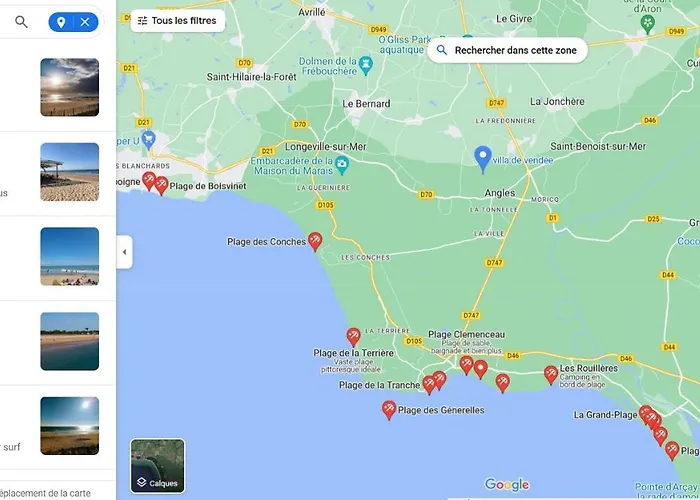Click the La Grand-Plage label
The width and height of the screenshot is (700, 500).
click(605, 415)
